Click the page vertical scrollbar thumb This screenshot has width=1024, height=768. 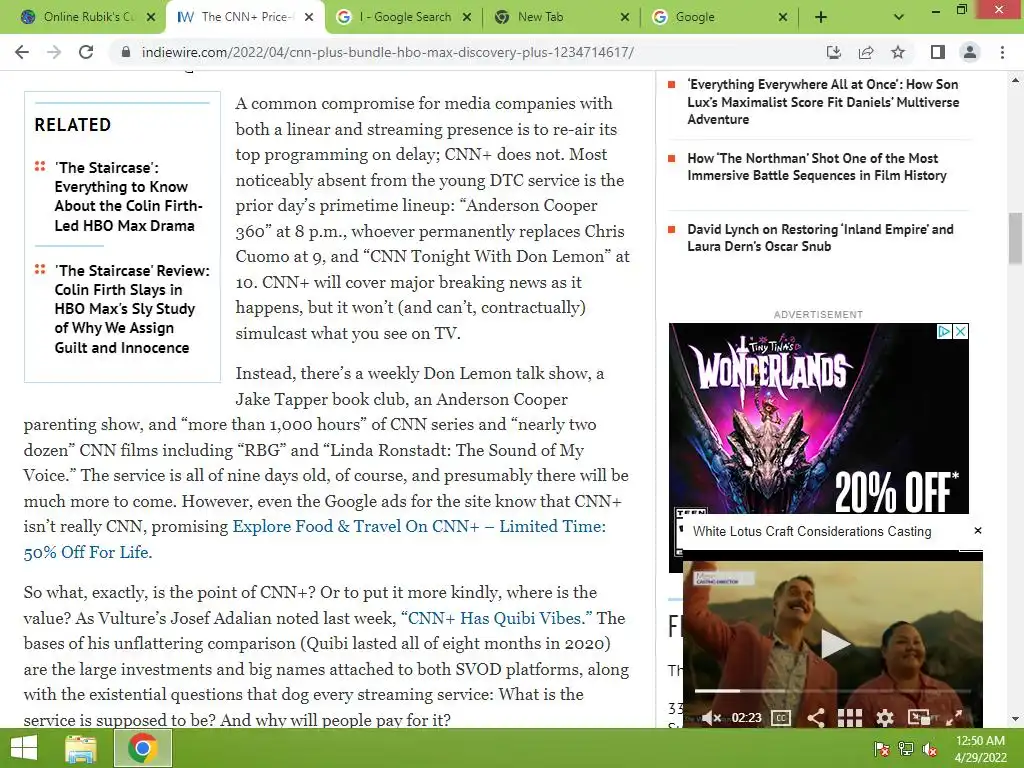(1016, 238)
